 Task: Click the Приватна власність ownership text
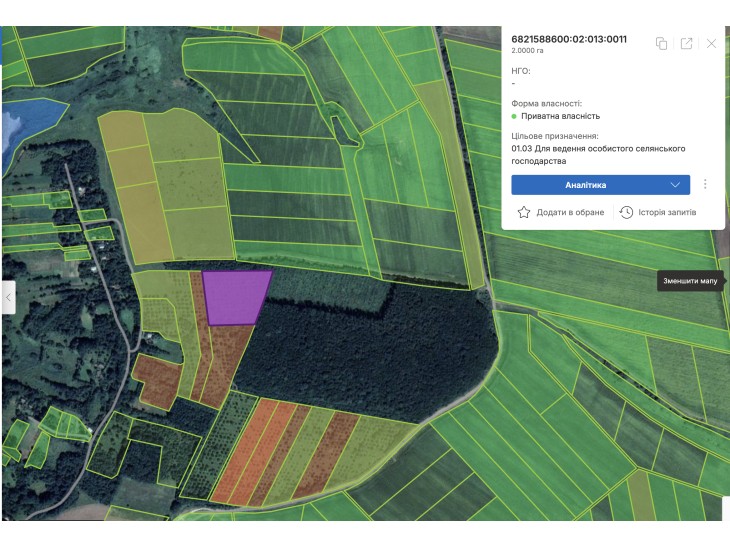click(x=560, y=116)
